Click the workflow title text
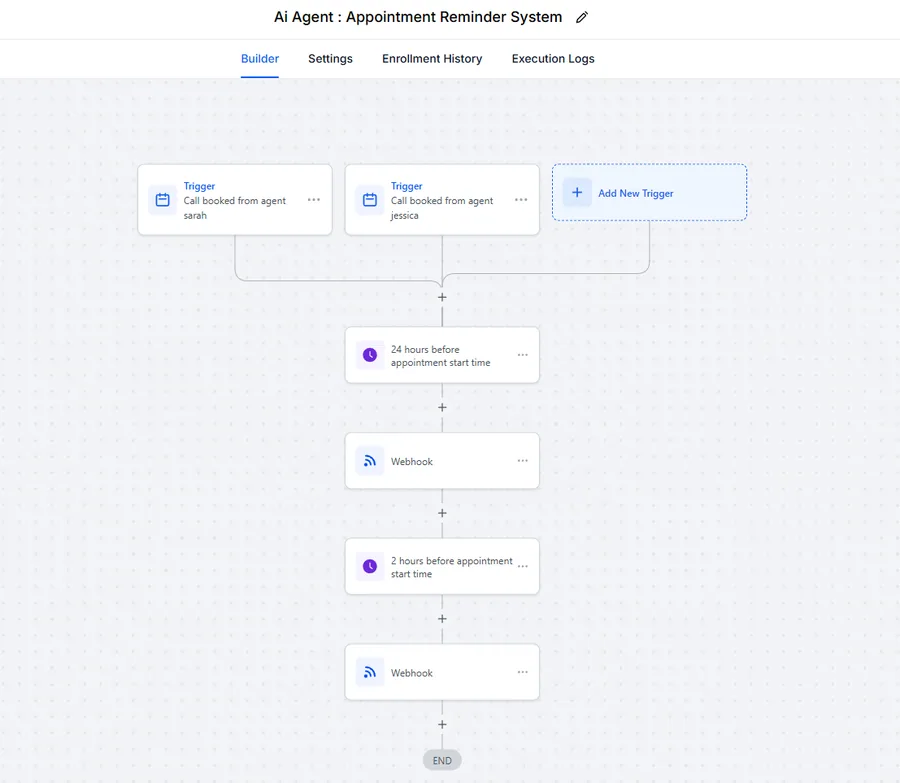This screenshot has width=900, height=783. [x=418, y=17]
